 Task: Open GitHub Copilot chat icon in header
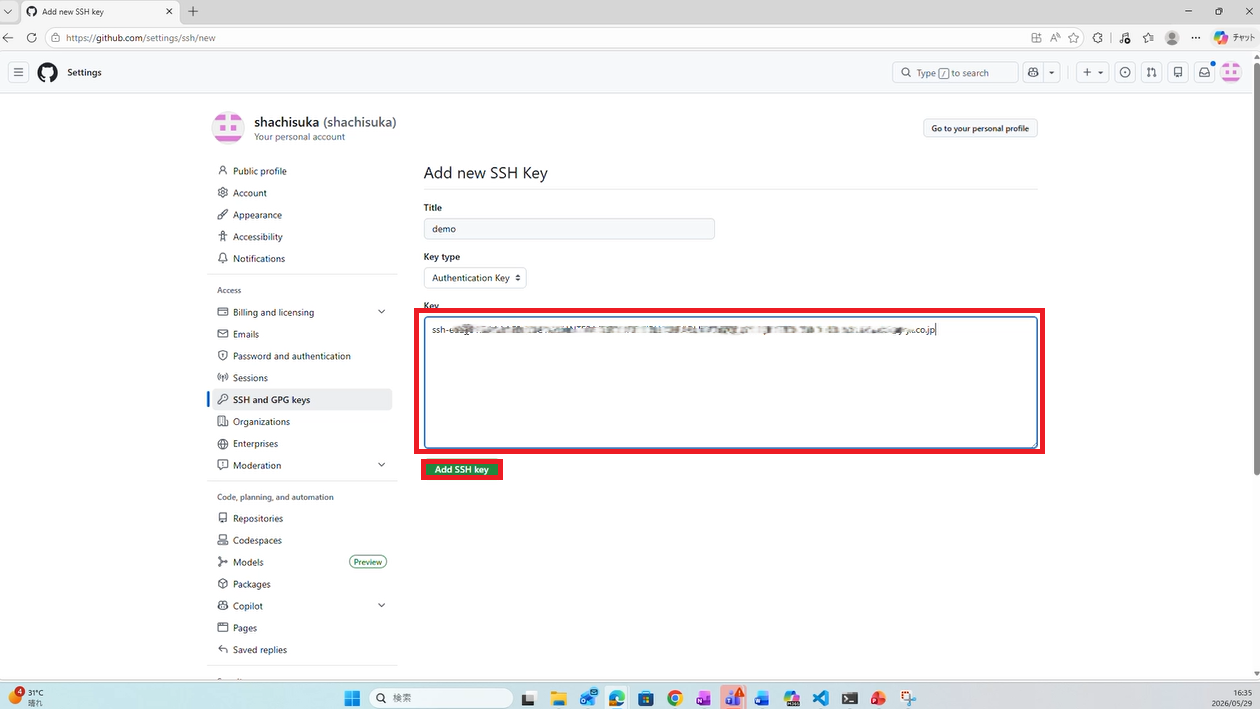pos(1033,72)
